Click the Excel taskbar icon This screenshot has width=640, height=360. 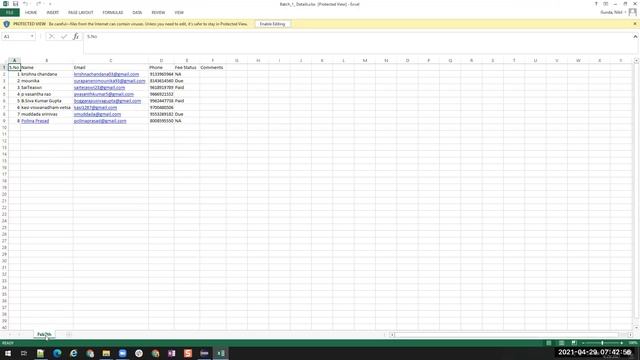point(220,353)
